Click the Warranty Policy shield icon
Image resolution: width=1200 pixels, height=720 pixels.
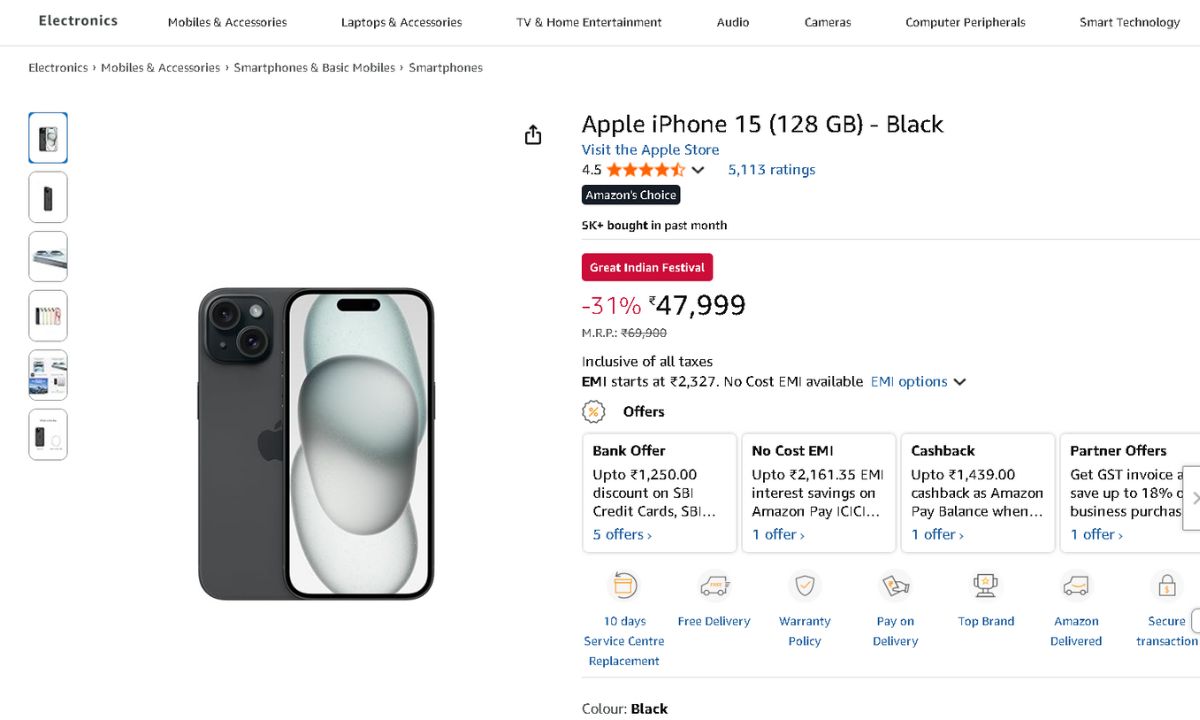click(x=805, y=585)
